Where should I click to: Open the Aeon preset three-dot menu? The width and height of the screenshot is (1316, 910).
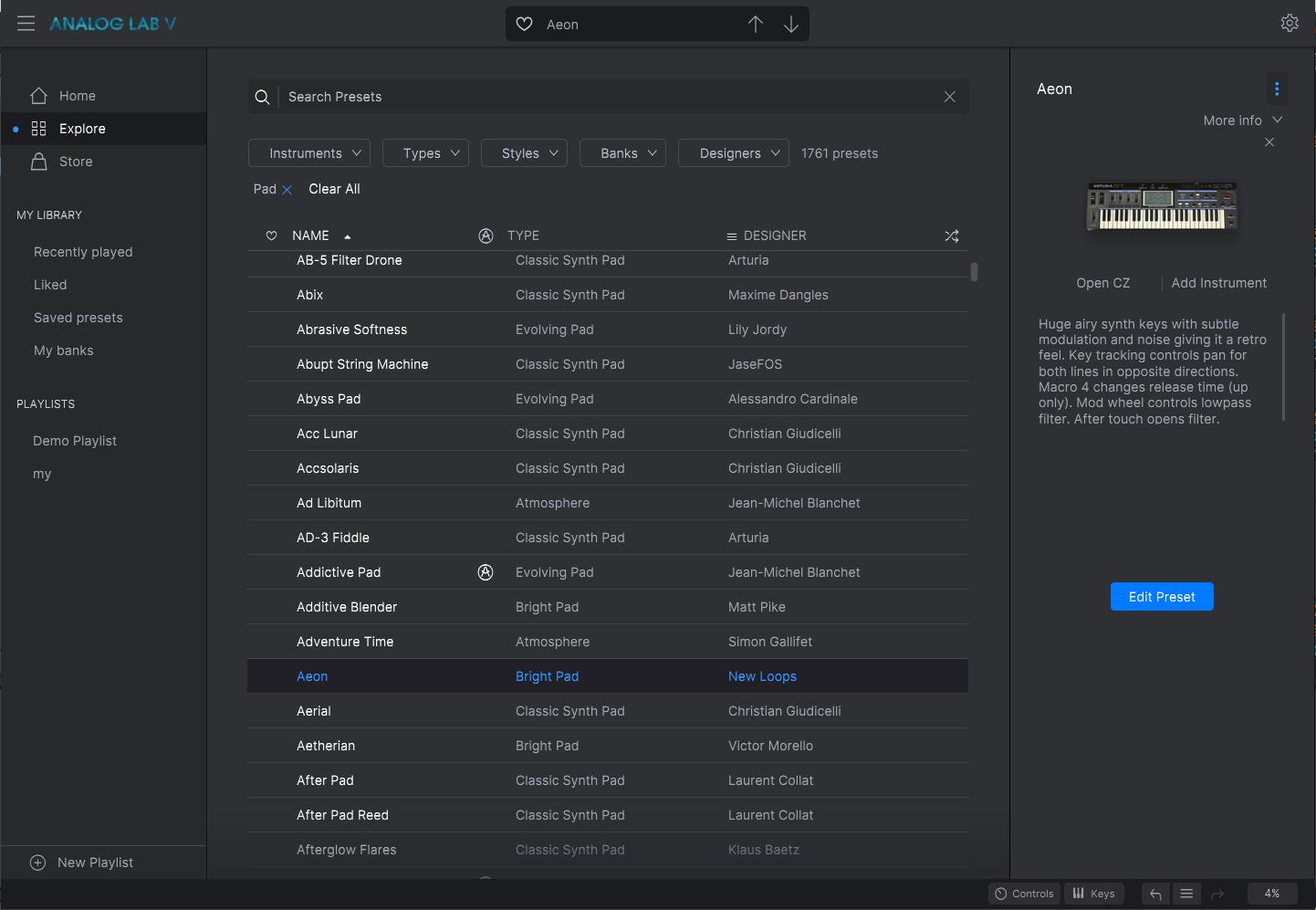[1277, 89]
